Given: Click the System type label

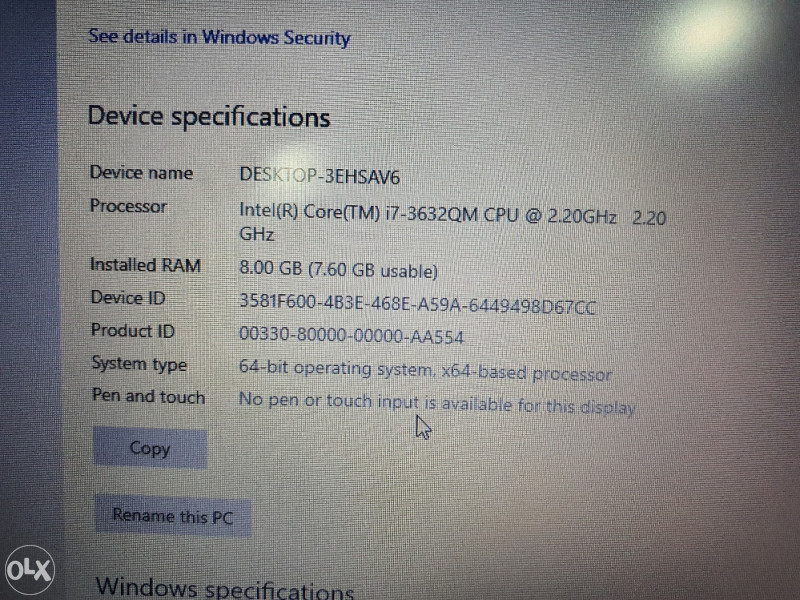Looking at the screenshot, I should [139, 364].
